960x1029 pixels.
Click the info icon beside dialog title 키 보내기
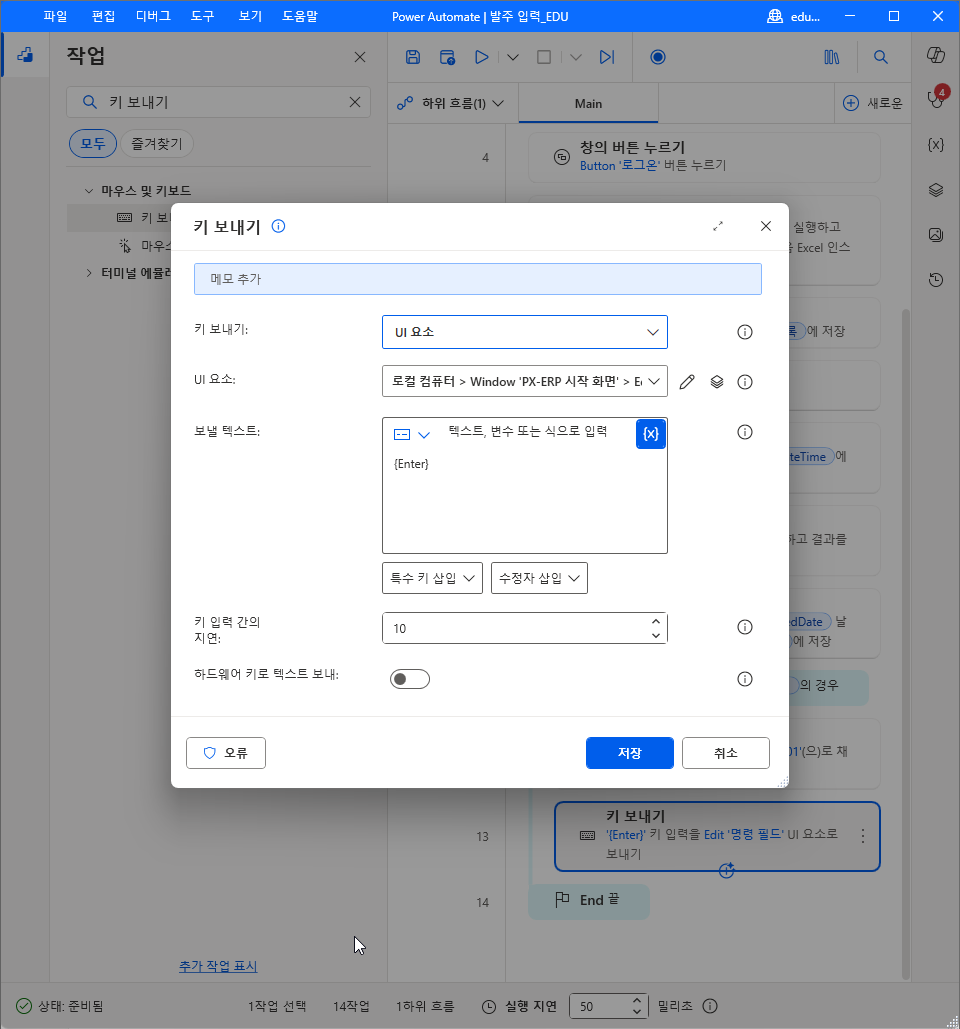tap(278, 226)
